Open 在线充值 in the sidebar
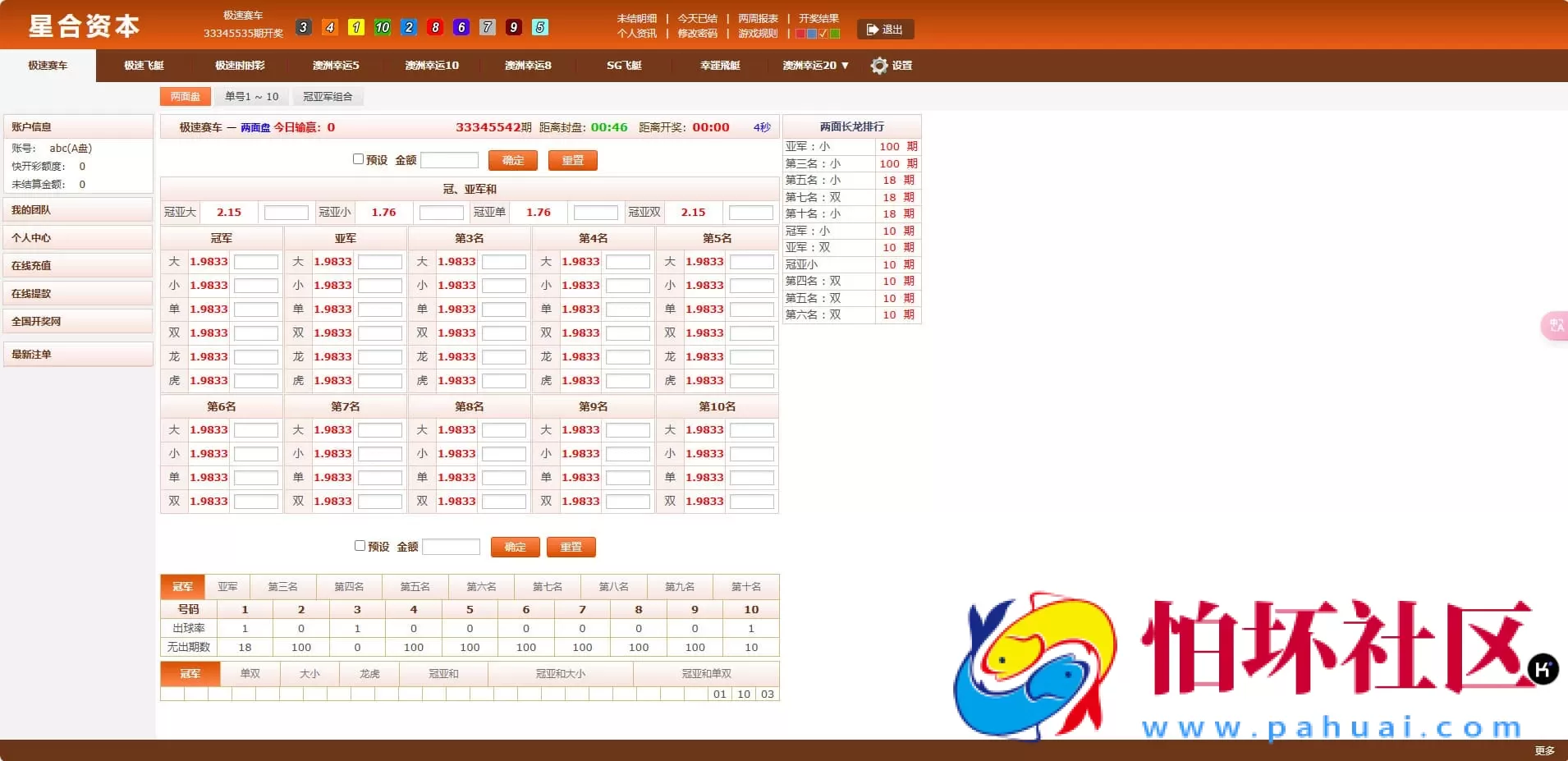 point(31,266)
